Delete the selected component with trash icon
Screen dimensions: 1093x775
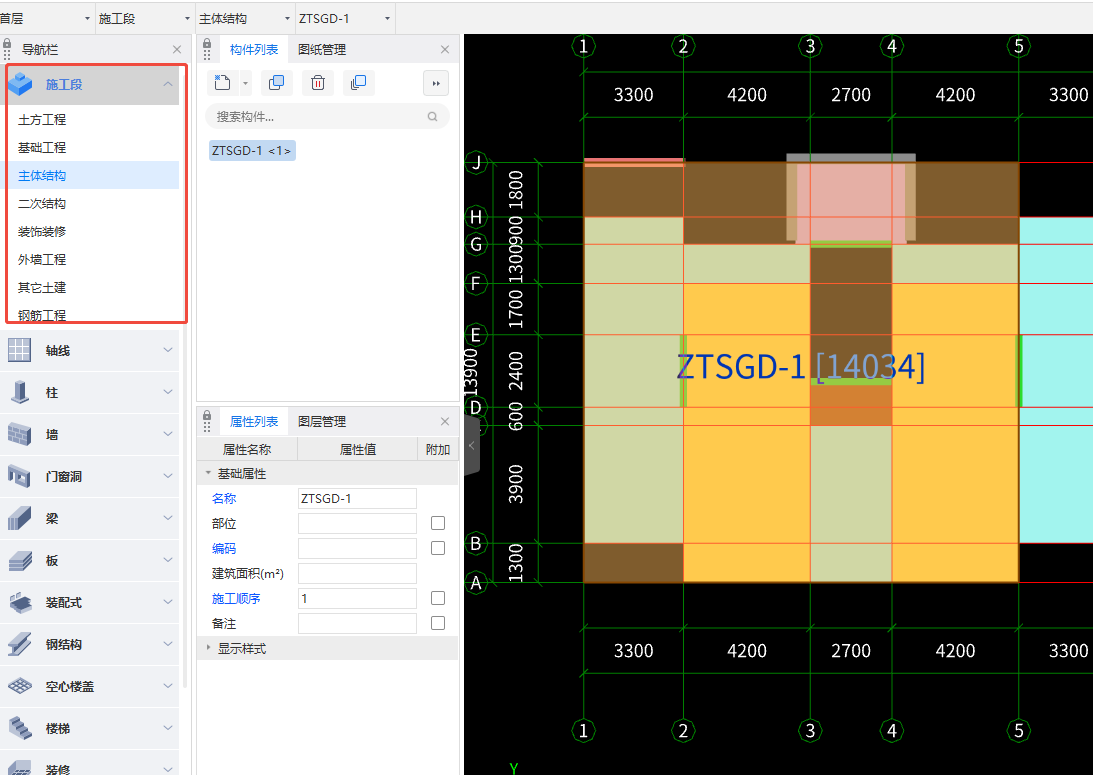317,83
